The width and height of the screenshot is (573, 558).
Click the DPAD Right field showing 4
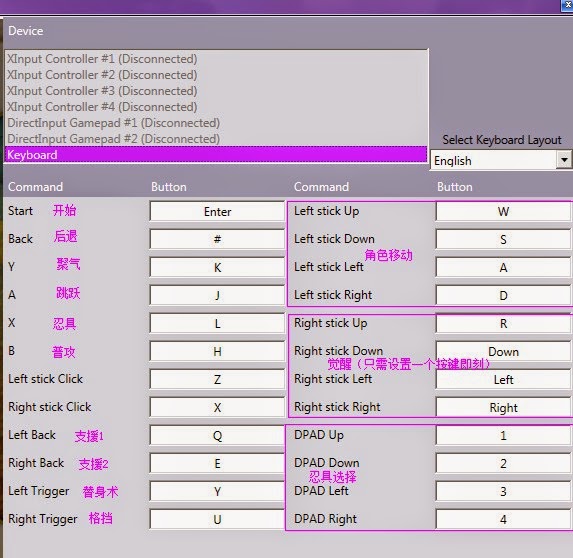click(x=504, y=519)
